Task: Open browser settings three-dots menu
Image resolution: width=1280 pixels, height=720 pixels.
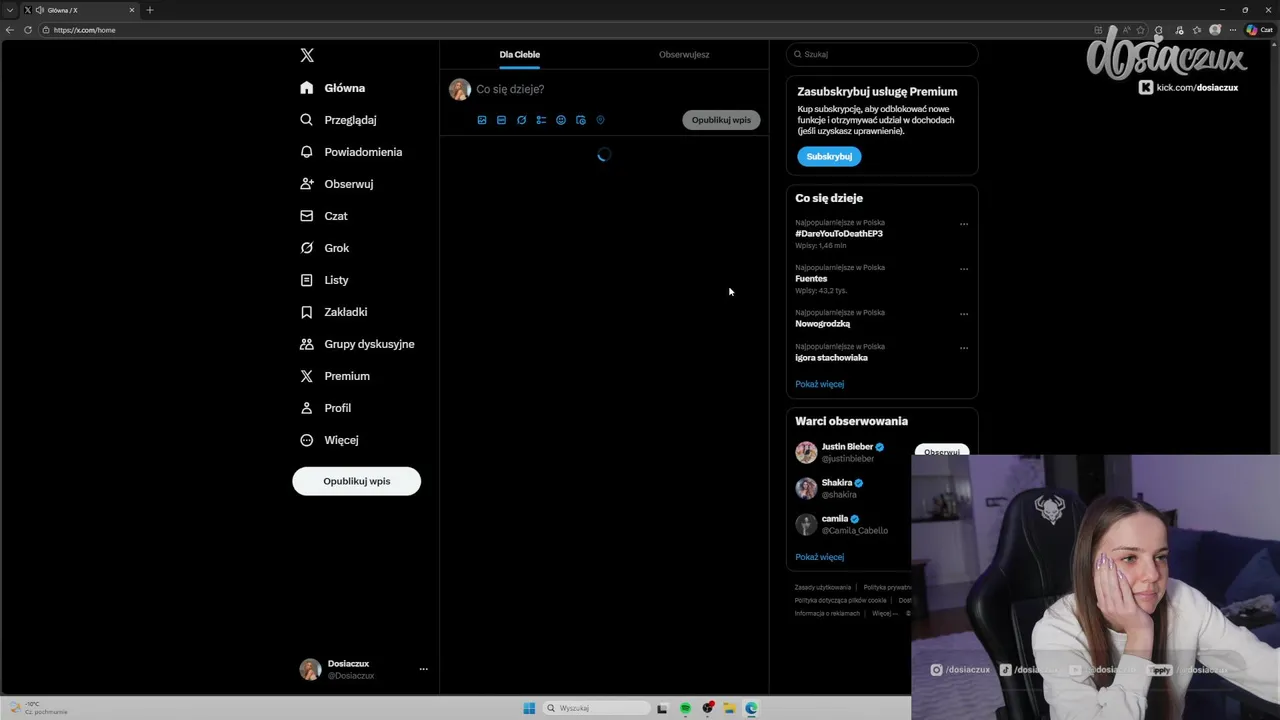Action: [1234, 30]
